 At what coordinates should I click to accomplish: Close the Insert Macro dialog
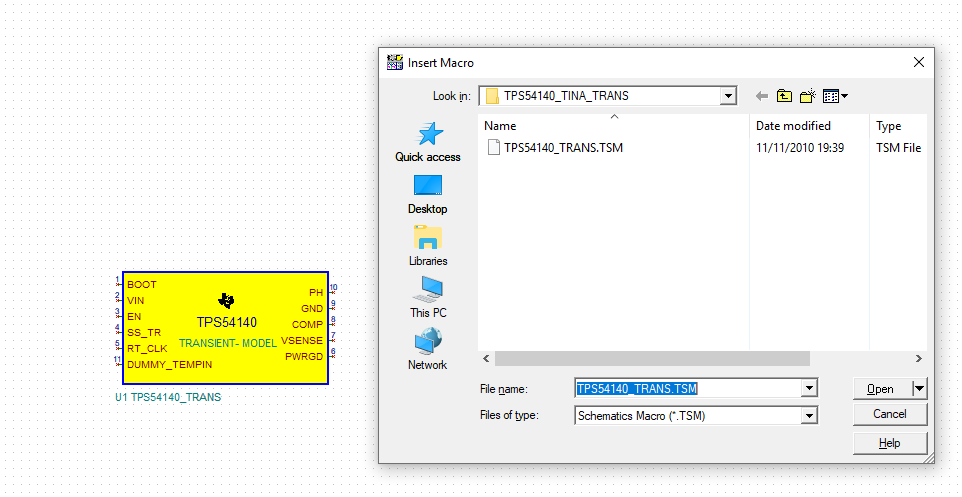pyautogui.click(x=918, y=62)
